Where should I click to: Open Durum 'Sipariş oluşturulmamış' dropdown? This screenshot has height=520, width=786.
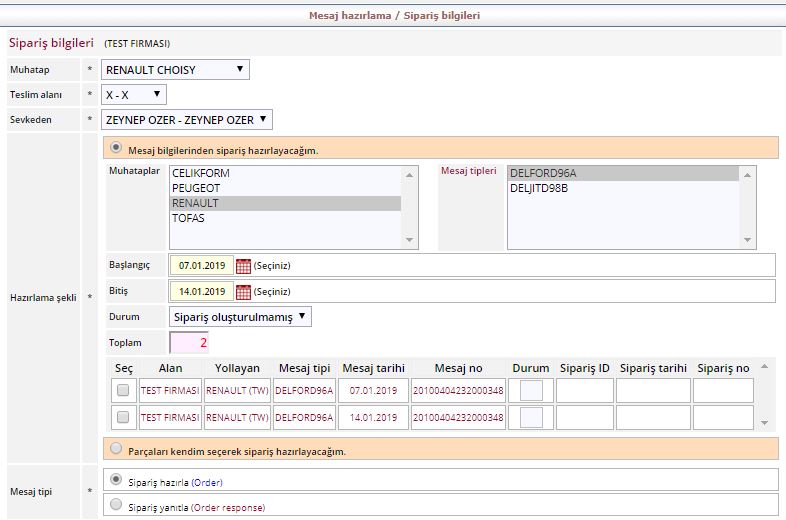[x=240, y=317]
